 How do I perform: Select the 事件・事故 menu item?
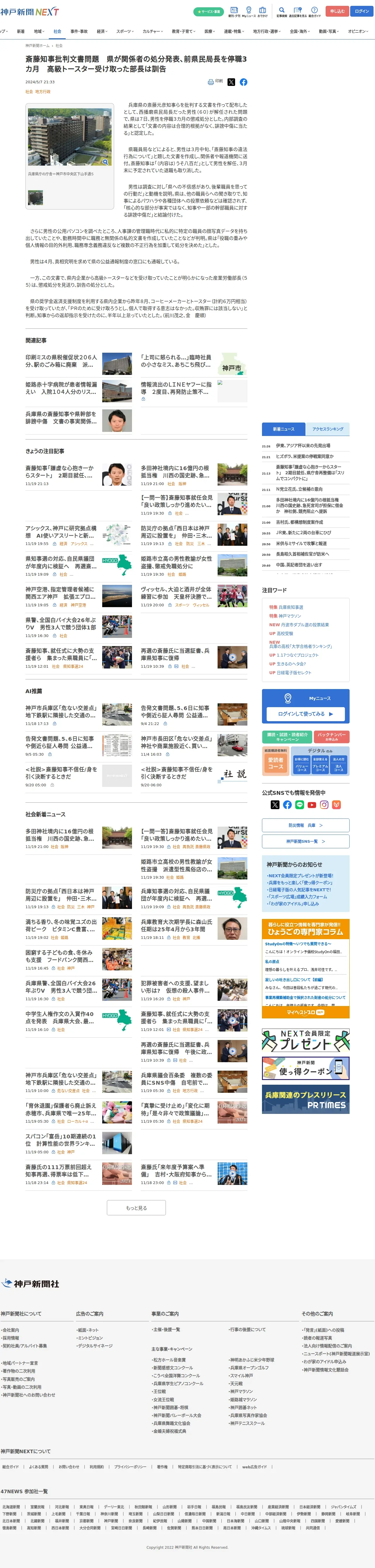tap(79, 31)
